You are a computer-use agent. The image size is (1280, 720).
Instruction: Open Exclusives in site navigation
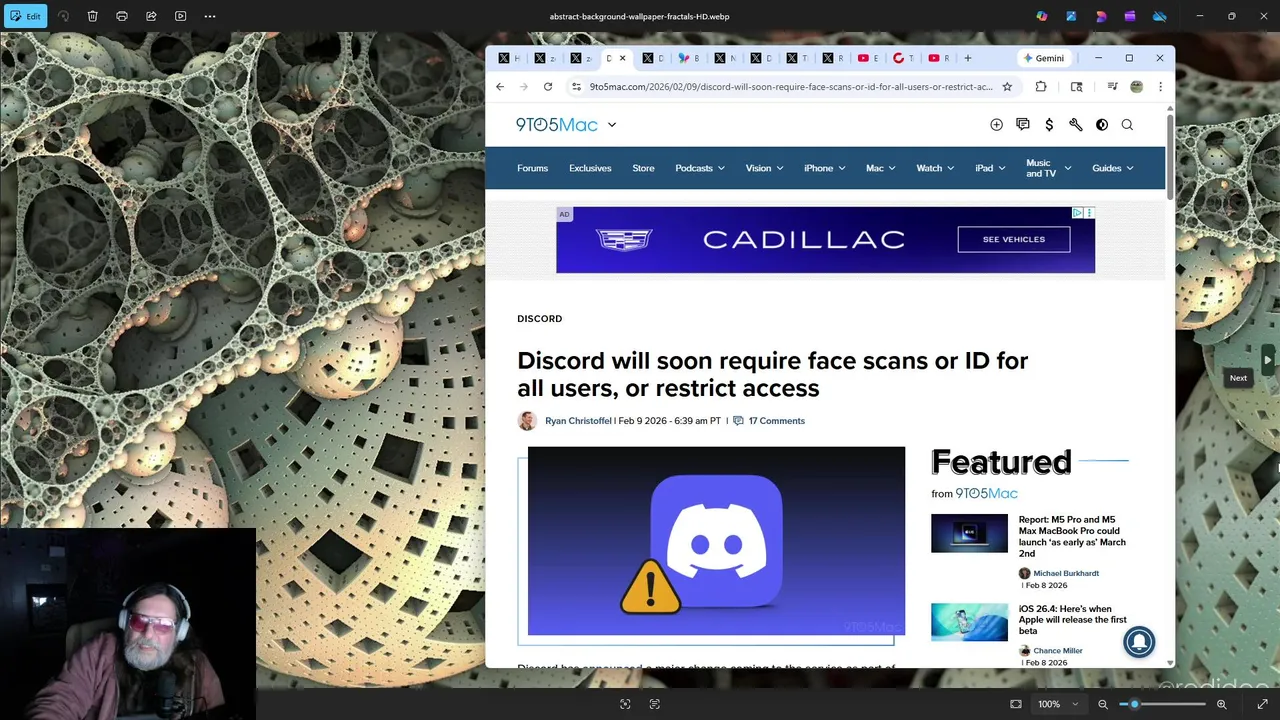point(590,168)
